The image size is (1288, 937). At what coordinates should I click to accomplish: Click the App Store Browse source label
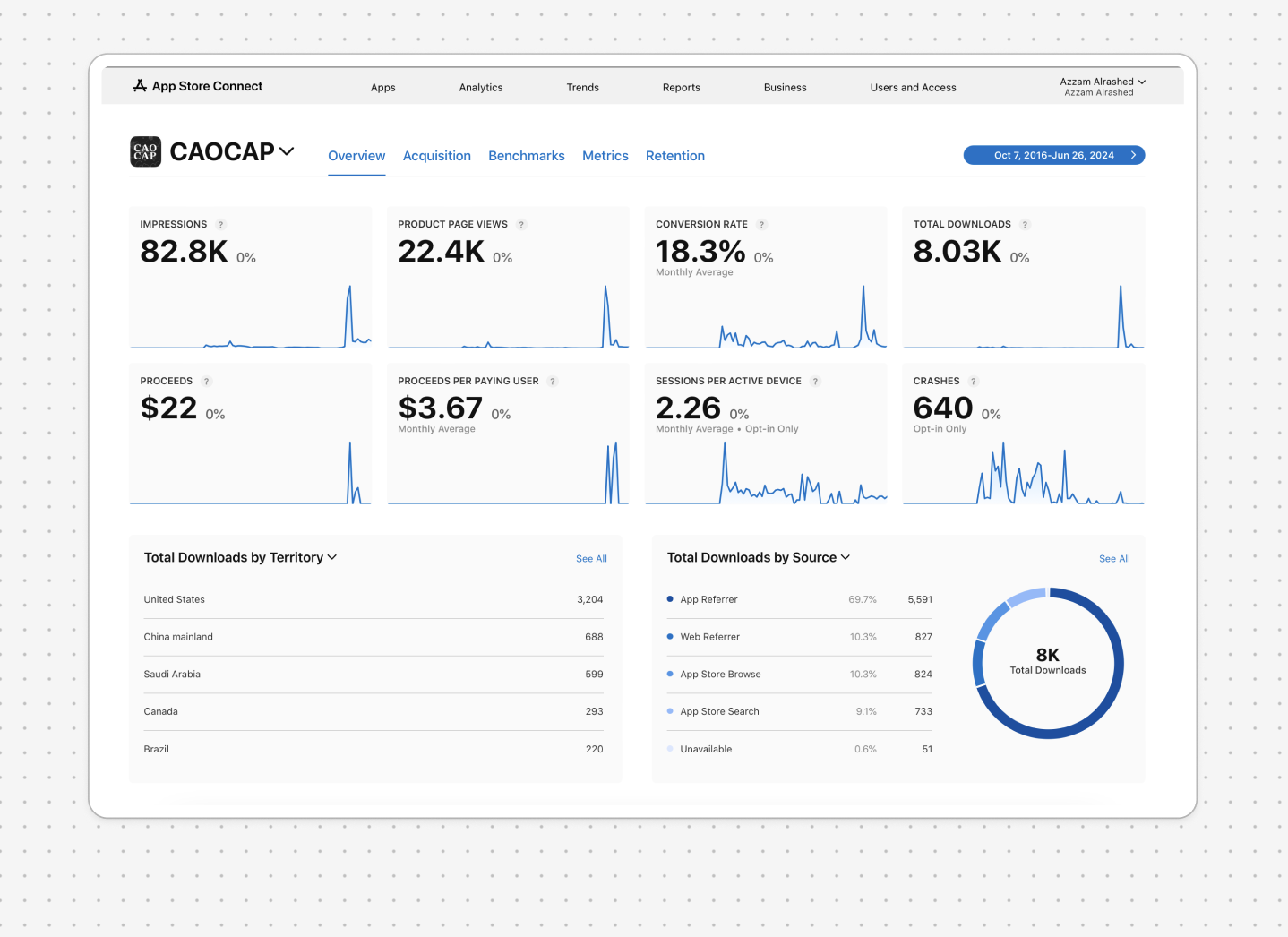coord(720,675)
